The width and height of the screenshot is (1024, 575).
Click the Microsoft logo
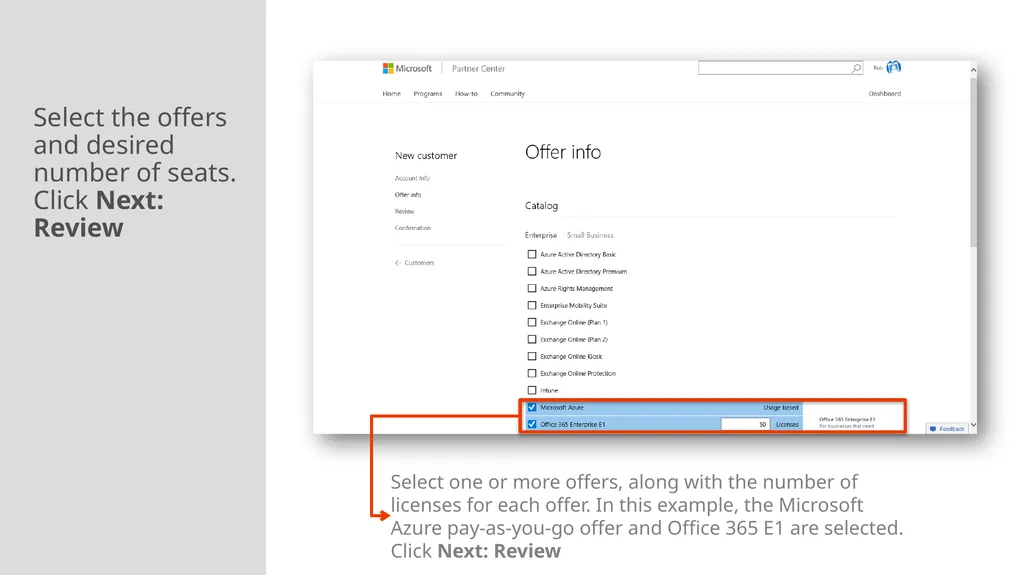pos(407,69)
